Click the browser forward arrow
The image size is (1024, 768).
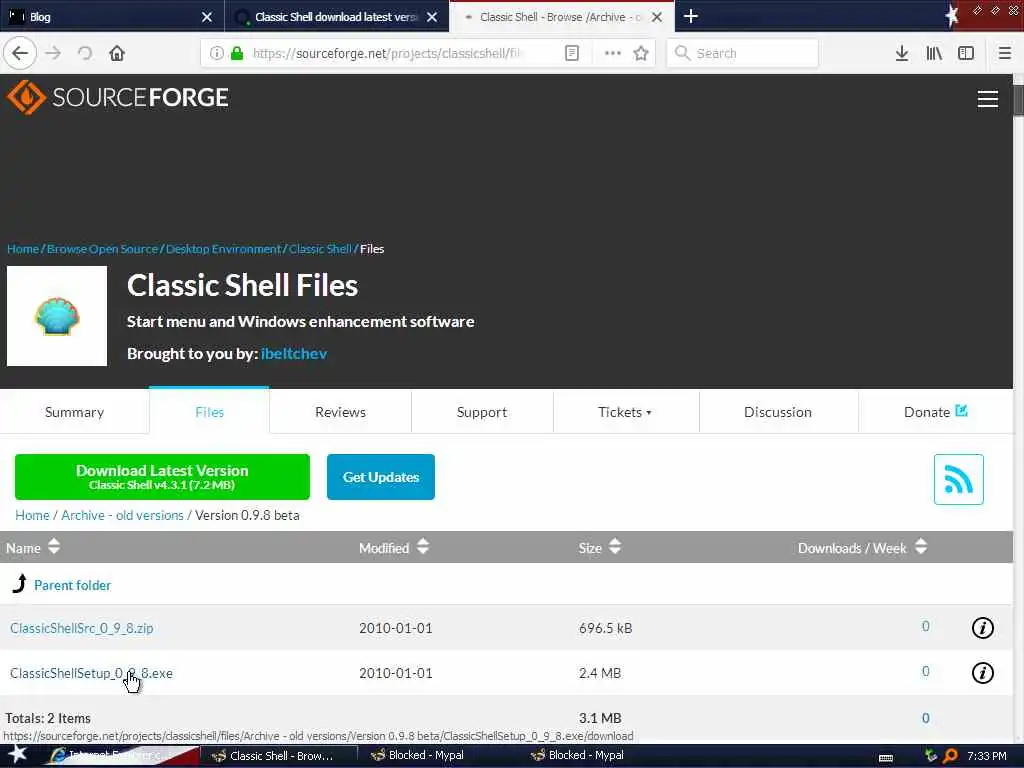tap(54, 53)
